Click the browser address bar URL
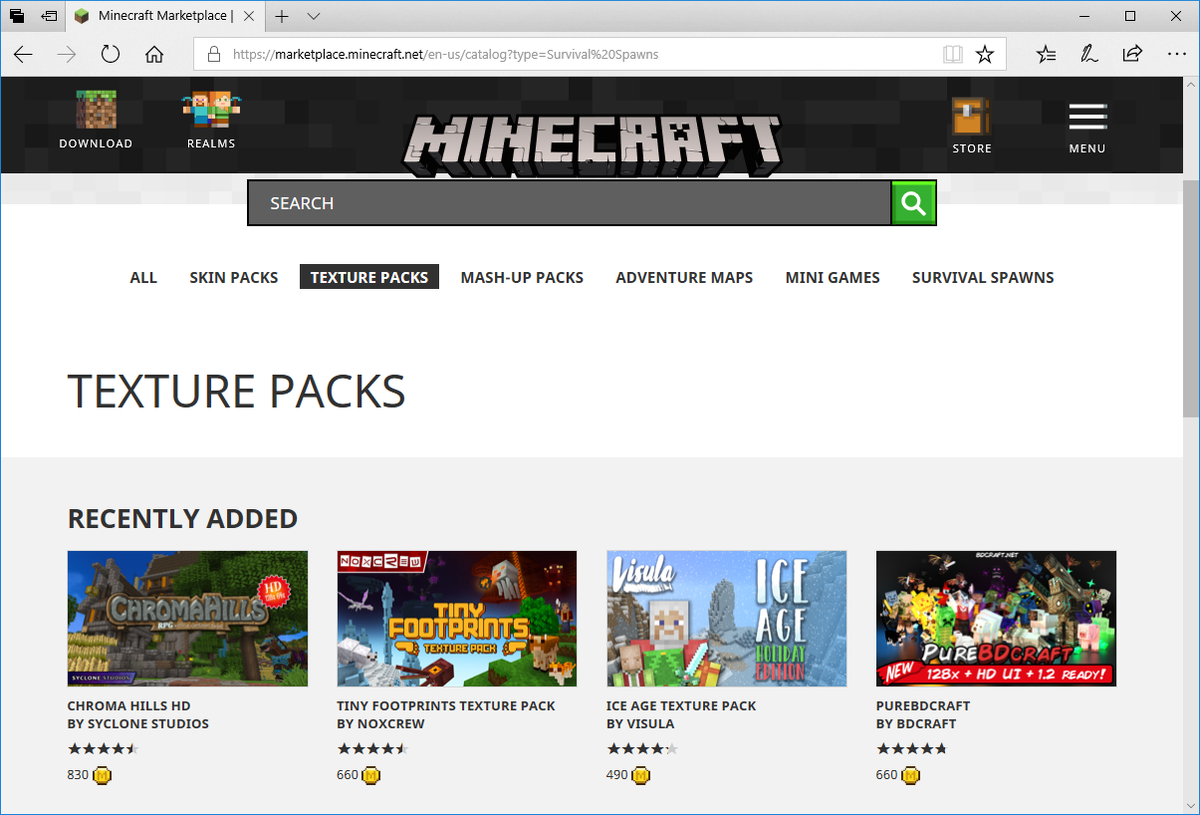This screenshot has width=1200, height=815. pyautogui.click(x=446, y=54)
